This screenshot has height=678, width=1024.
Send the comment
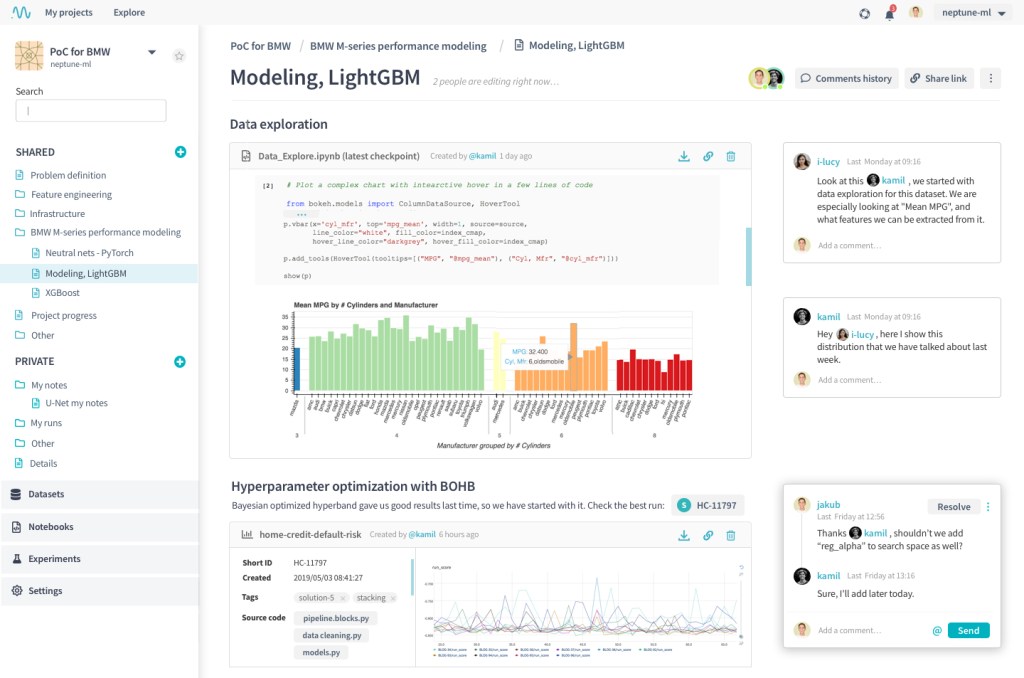pos(968,630)
